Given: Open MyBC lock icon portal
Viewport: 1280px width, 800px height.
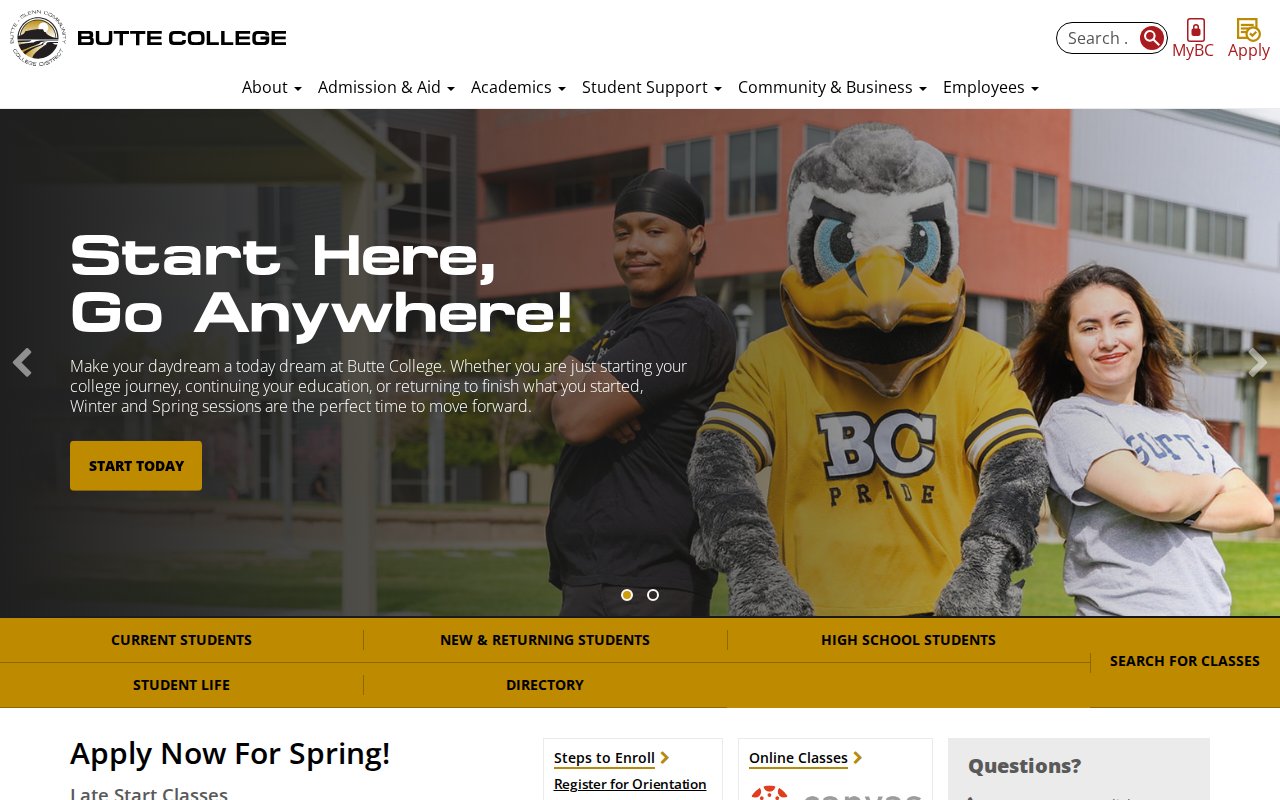Looking at the screenshot, I should [x=1195, y=29].
